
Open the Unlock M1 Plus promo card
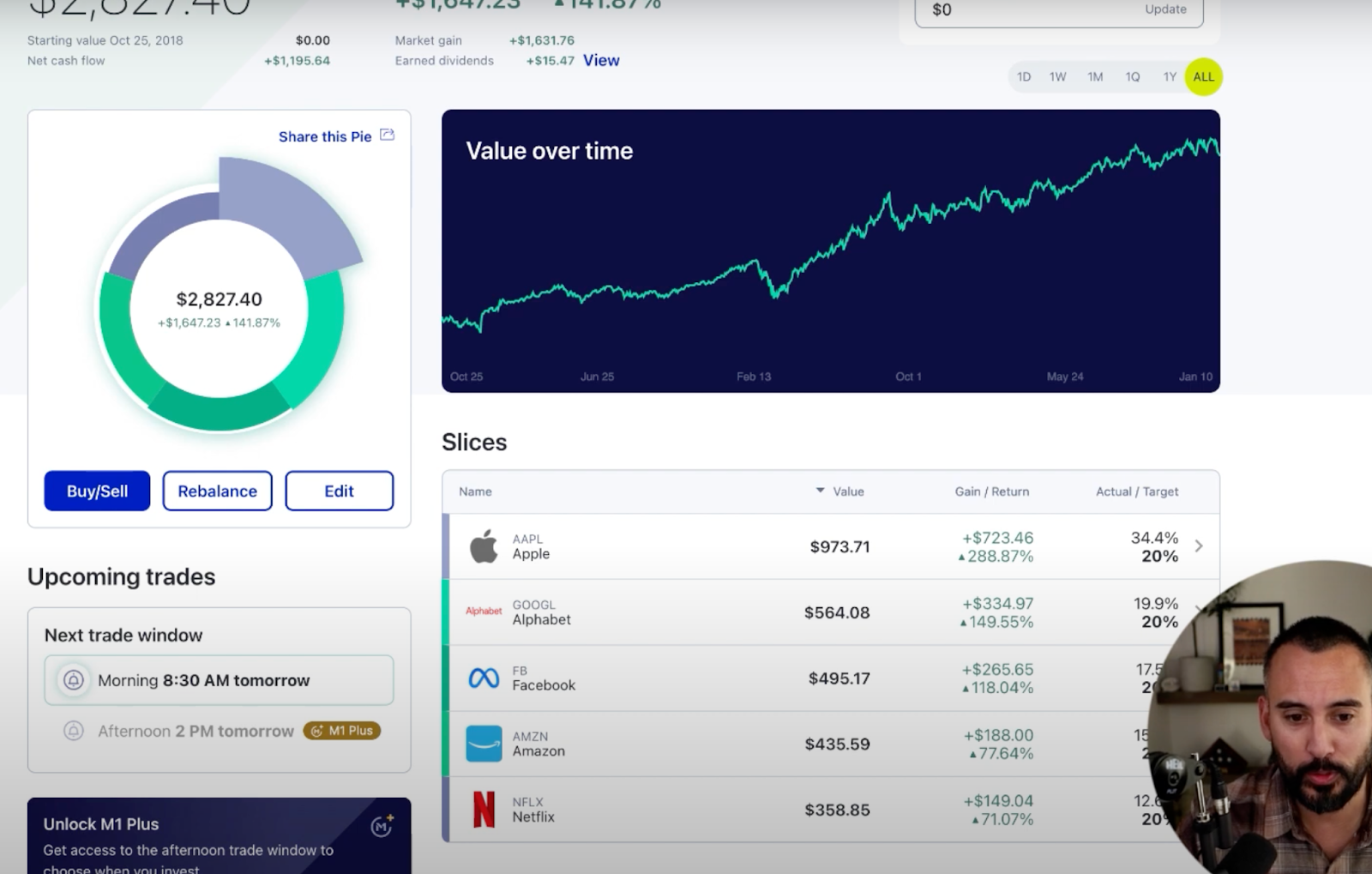click(x=219, y=836)
